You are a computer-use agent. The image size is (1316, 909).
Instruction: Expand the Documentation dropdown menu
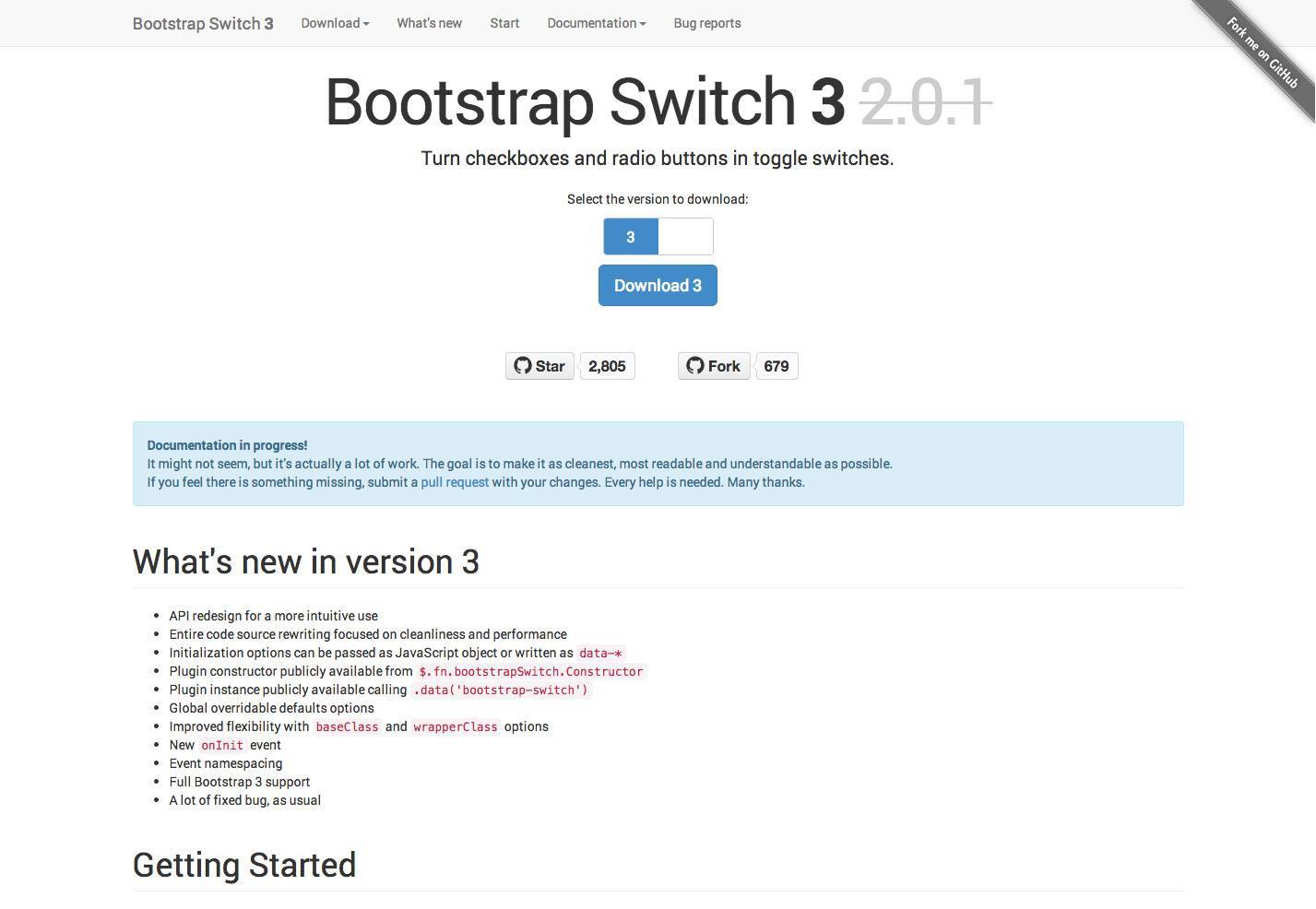click(597, 23)
